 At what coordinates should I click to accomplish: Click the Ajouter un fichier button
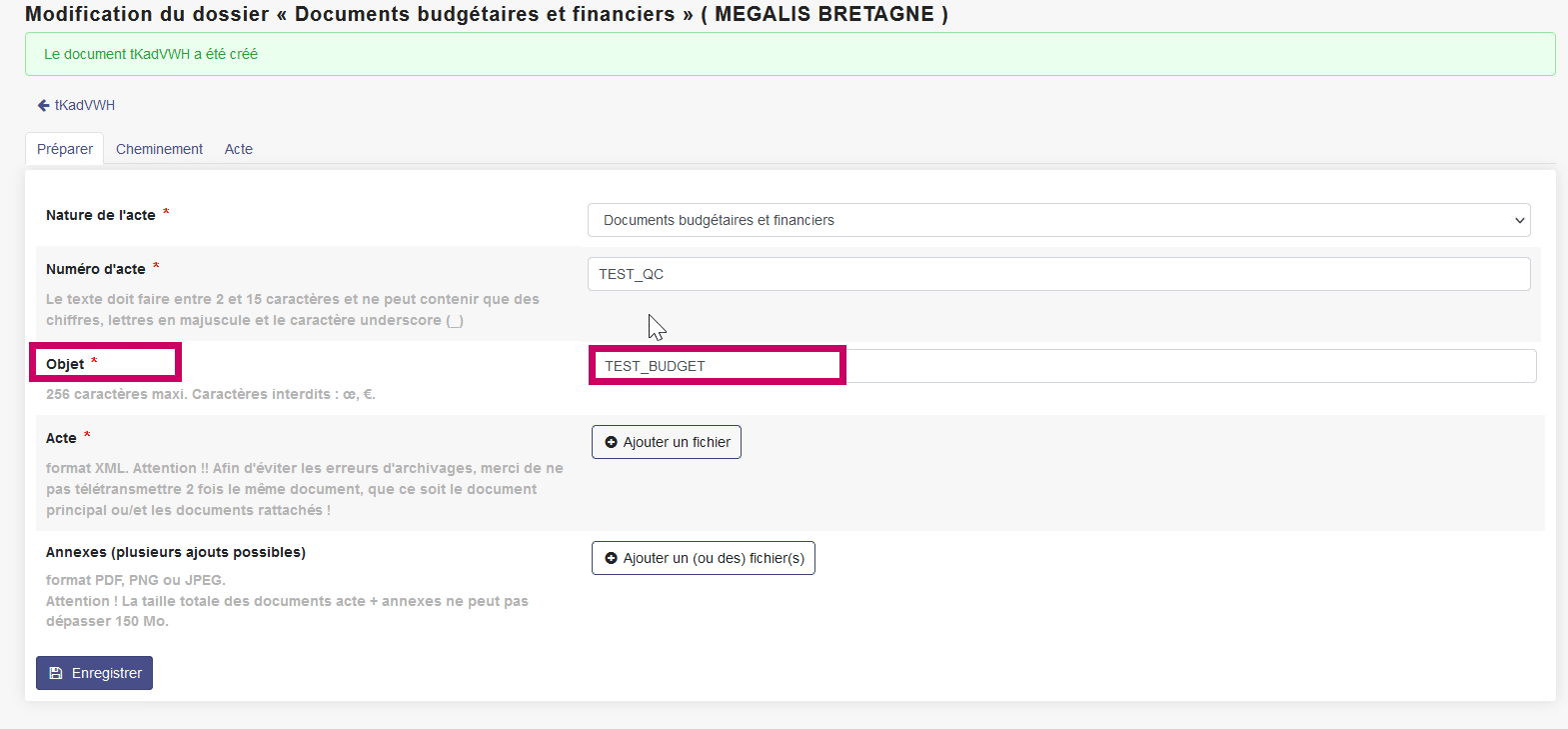(667, 442)
